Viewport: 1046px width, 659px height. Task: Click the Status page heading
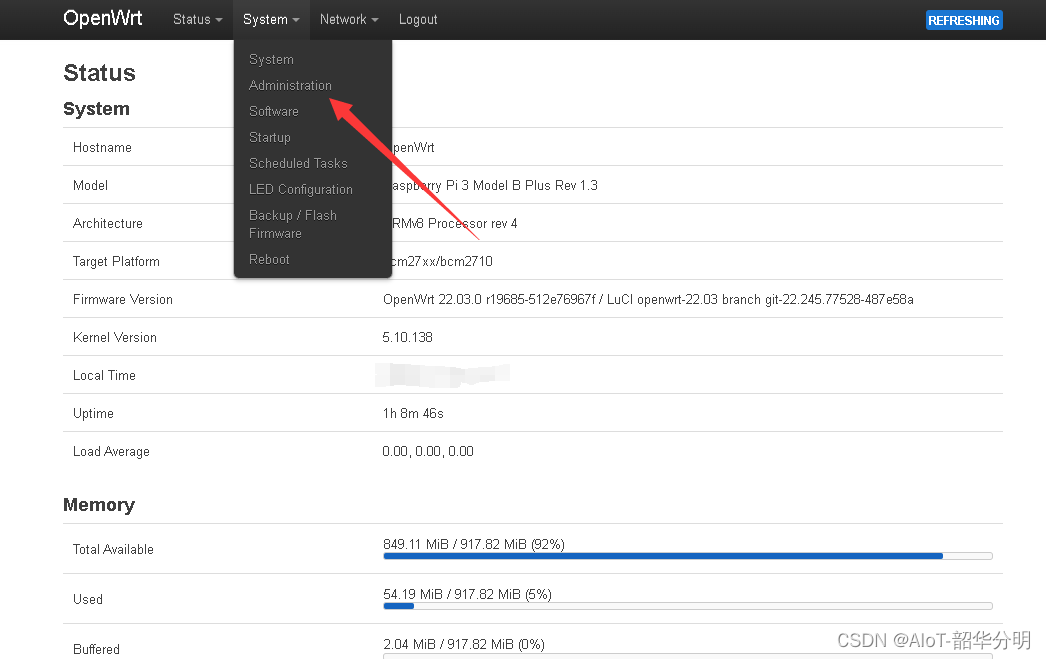tap(99, 73)
